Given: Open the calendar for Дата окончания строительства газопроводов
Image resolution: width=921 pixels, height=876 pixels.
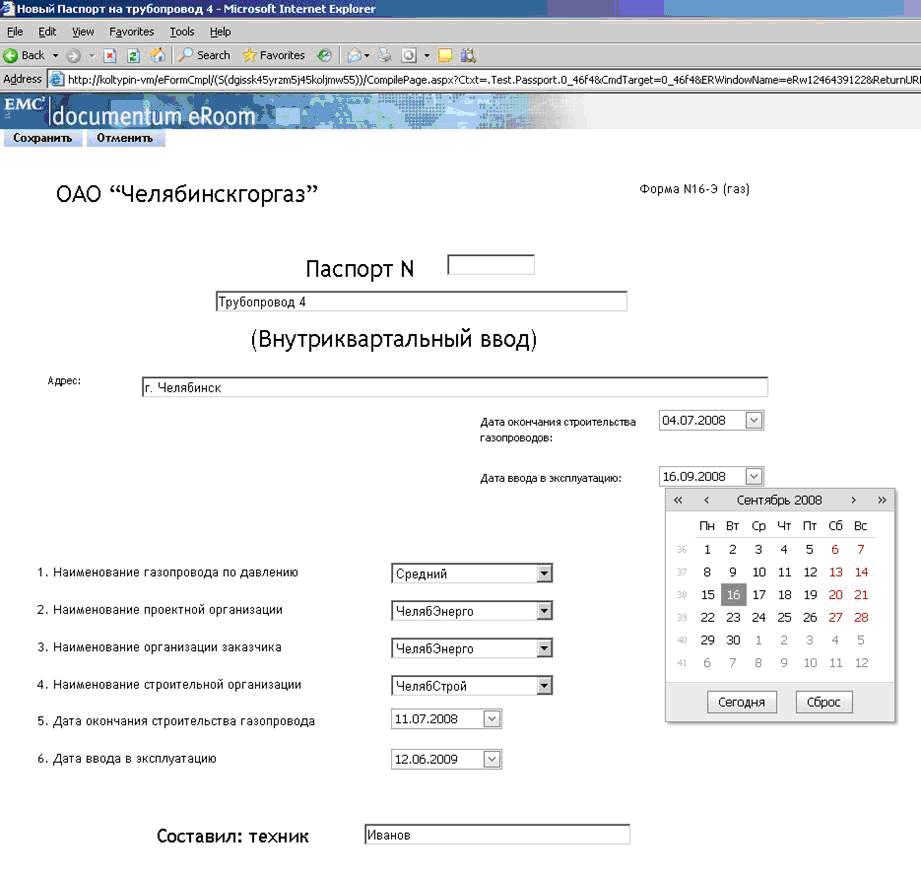Looking at the screenshot, I should pyautogui.click(x=754, y=420).
